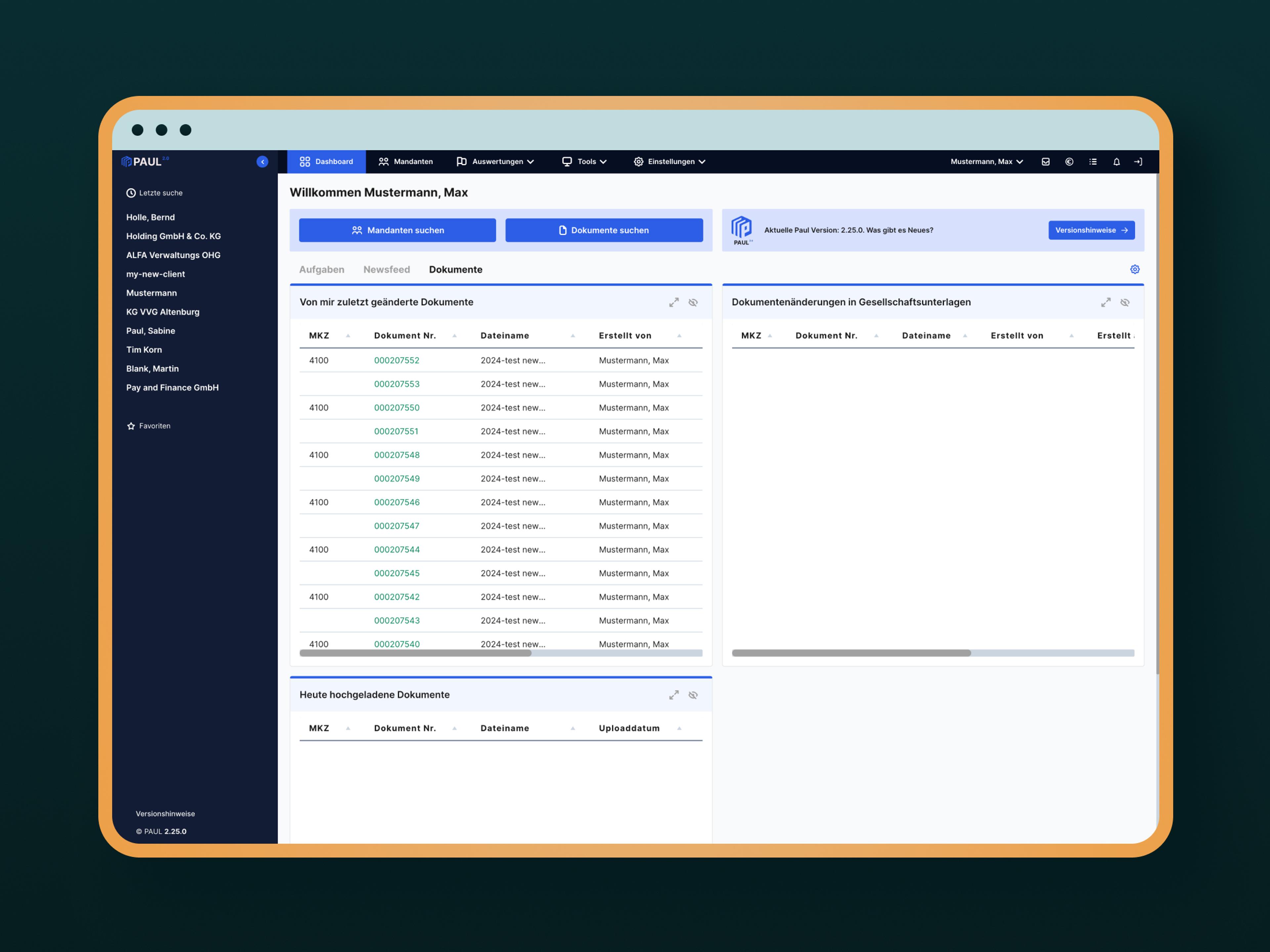
Task: Expand the Dokumentenänderungen panel to fullscreen
Action: 1105,302
